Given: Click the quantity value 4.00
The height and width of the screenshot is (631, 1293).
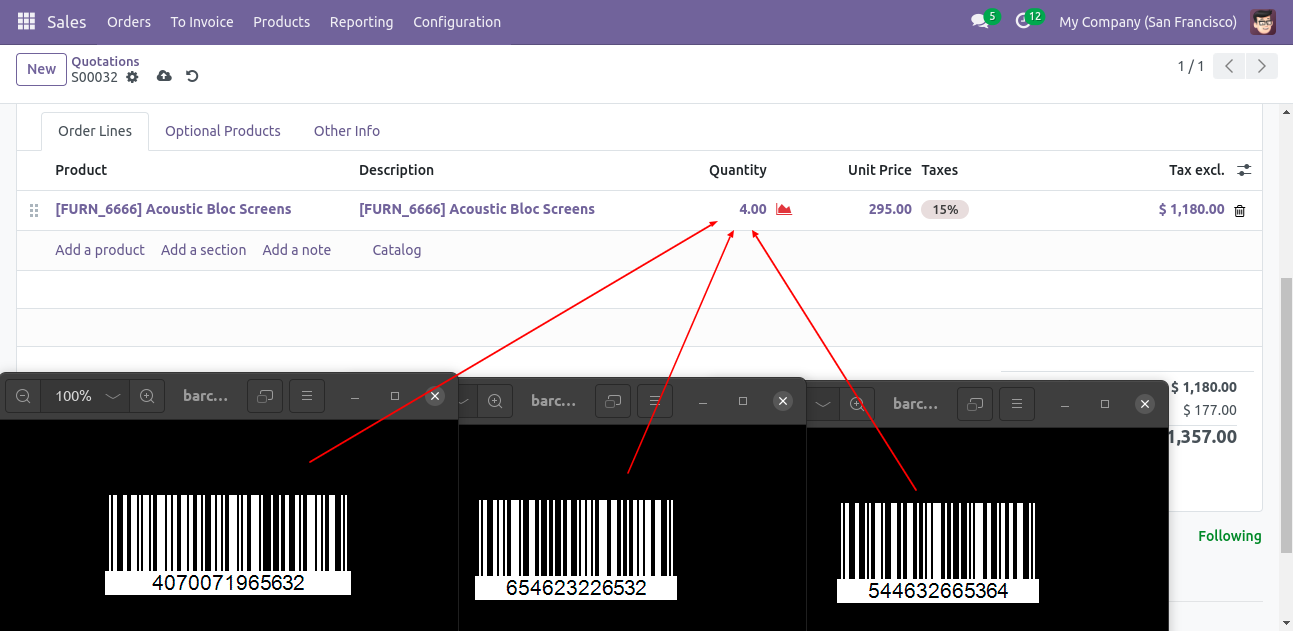Looking at the screenshot, I should coord(753,209).
